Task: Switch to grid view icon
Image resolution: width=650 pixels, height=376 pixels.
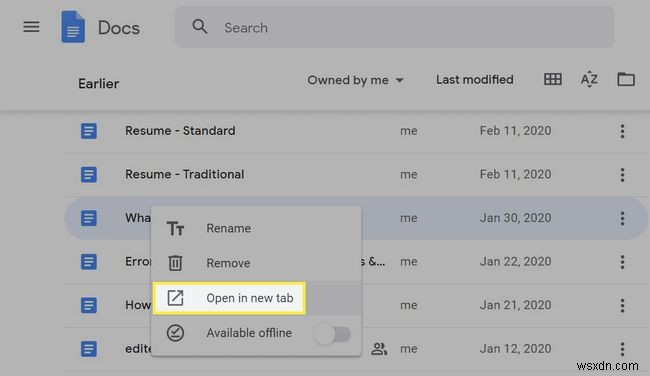Action: pyautogui.click(x=553, y=79)
